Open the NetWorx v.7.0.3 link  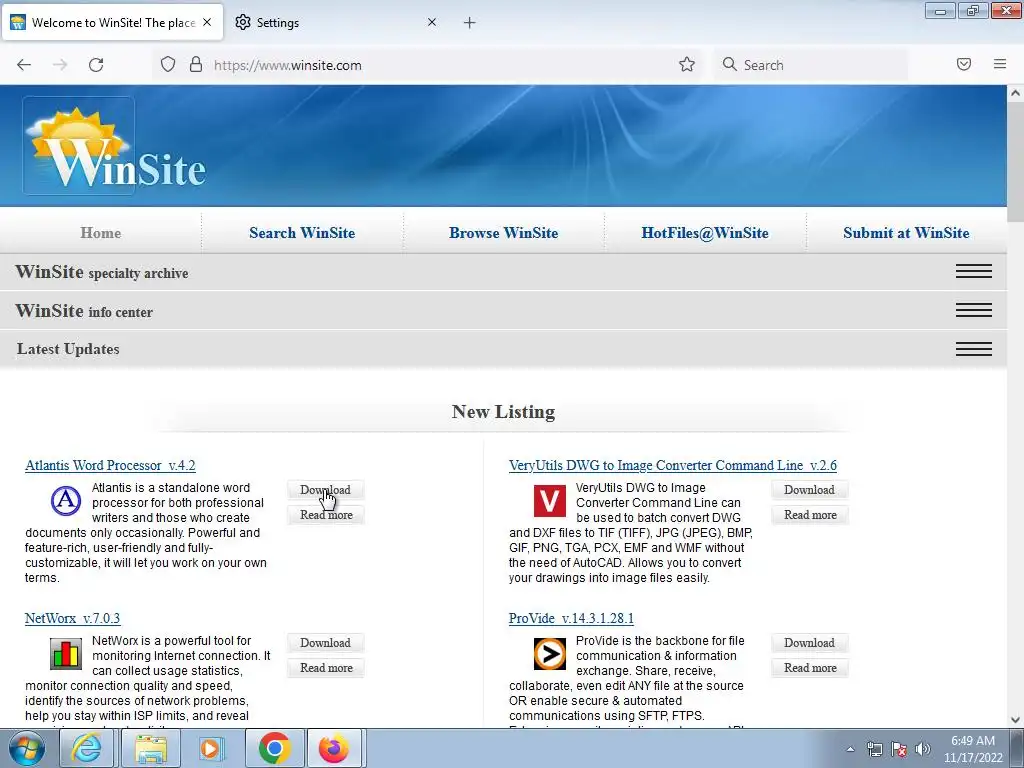point(72,618)
